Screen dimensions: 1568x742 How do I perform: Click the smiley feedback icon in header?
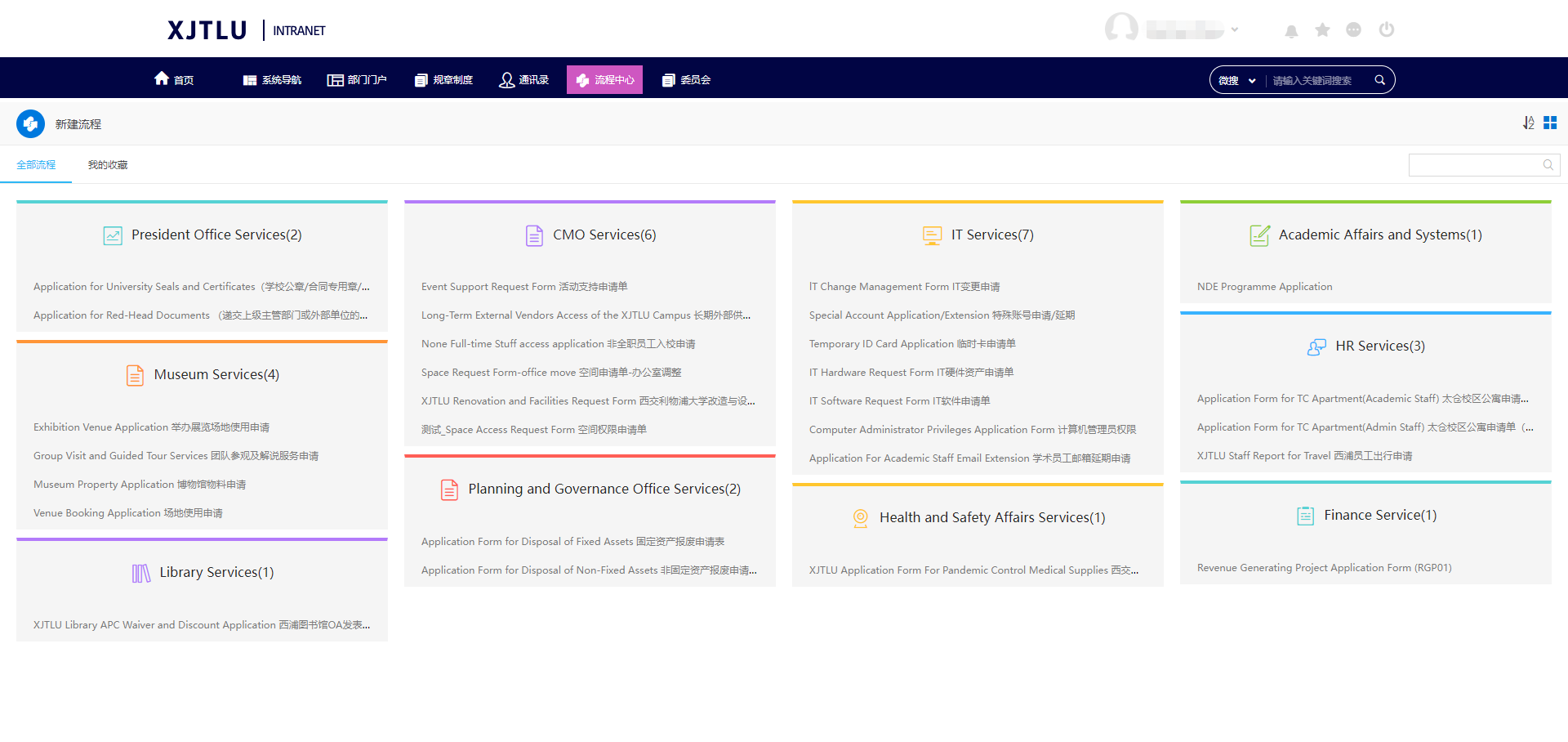[1353, 30]
